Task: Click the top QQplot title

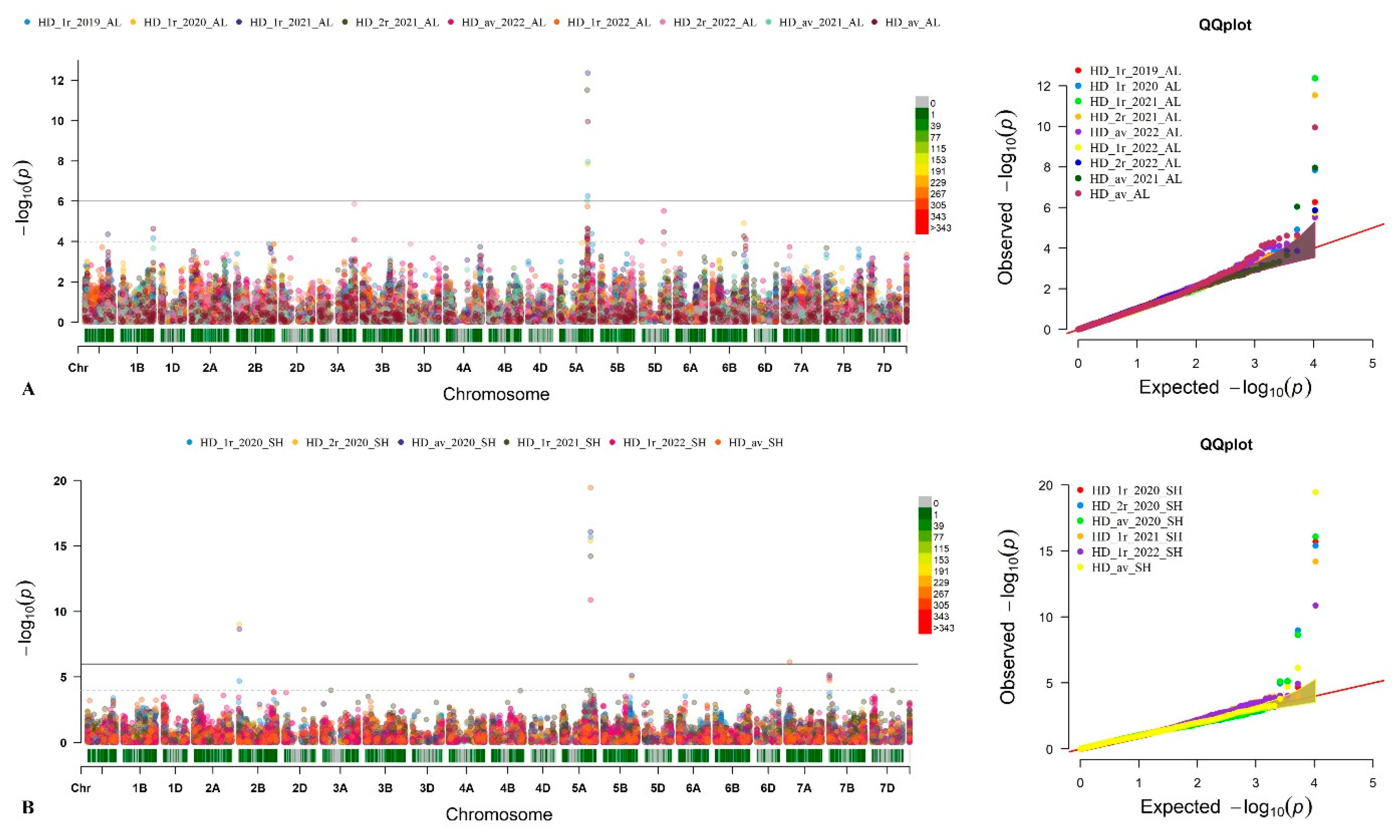Action: tap(1226, 25)
